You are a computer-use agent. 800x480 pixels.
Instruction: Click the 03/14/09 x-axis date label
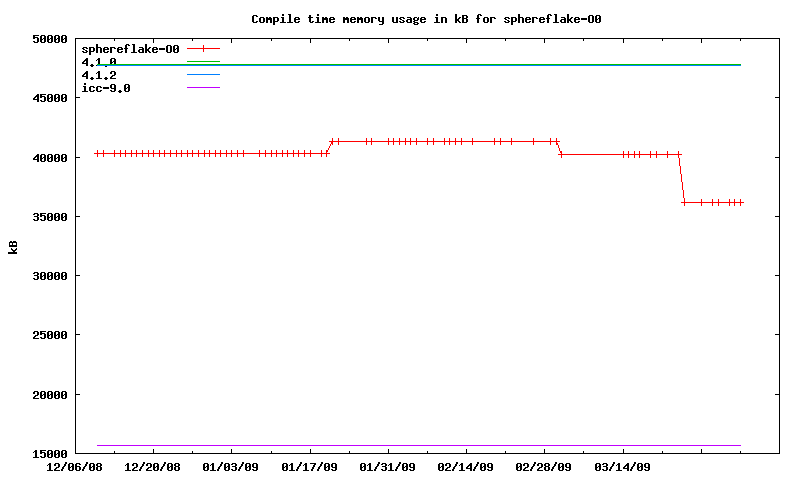(x=623, y=467)
